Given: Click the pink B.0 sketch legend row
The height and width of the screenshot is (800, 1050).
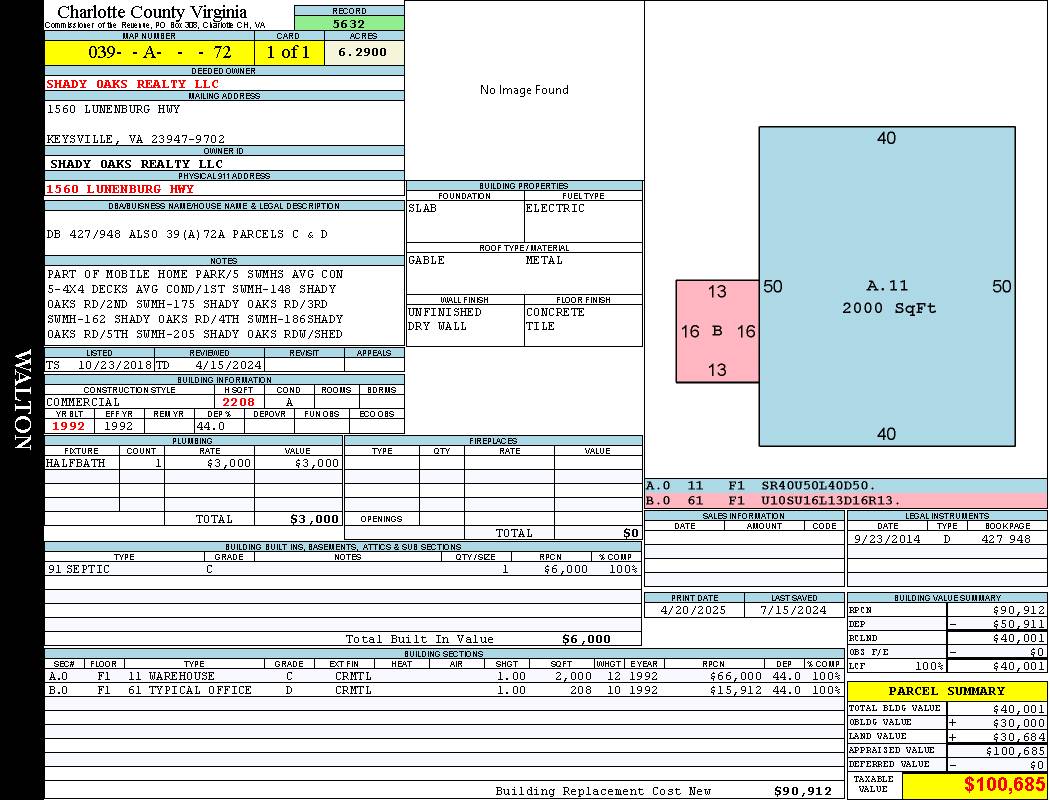Looking at the screenshot, I should pyautogui.click(x=845, y=500).
